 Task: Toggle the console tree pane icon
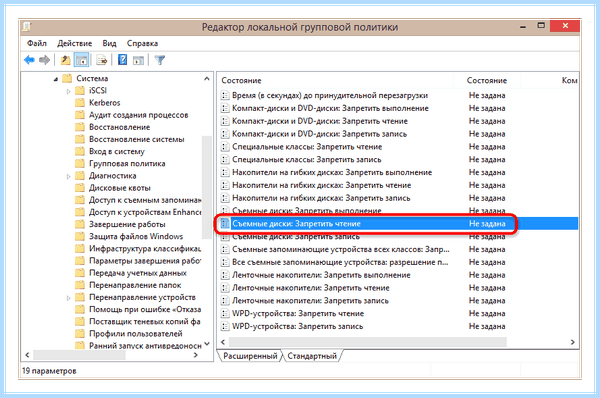(x=82, y=60)
